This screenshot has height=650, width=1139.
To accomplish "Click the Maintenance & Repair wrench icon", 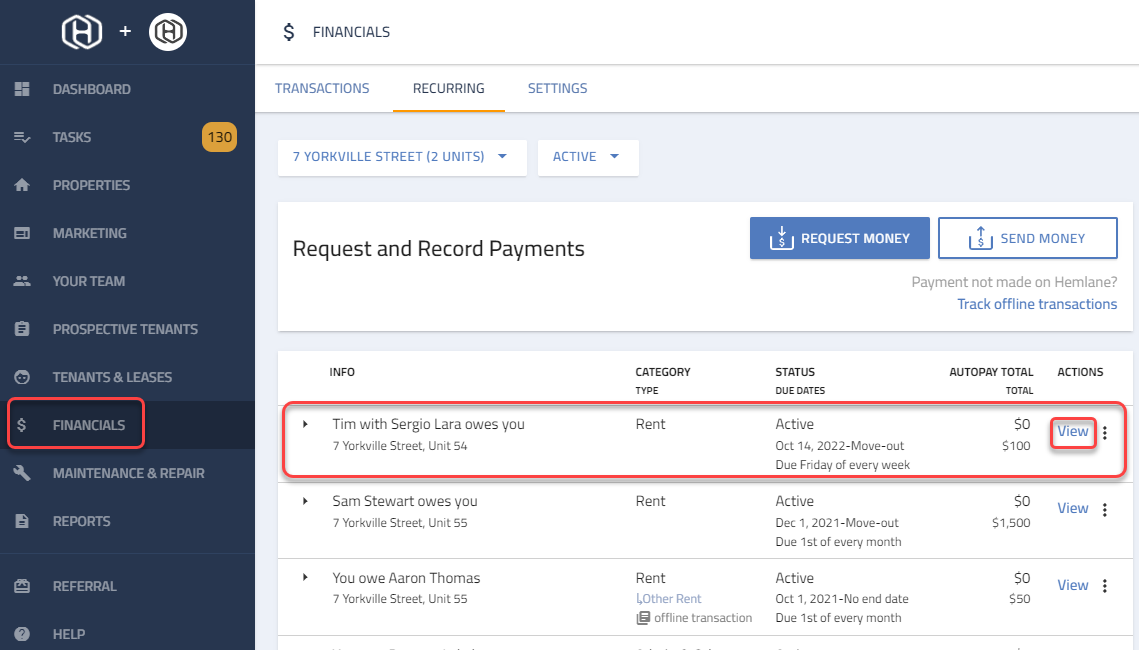I will [x=22, y=473].
